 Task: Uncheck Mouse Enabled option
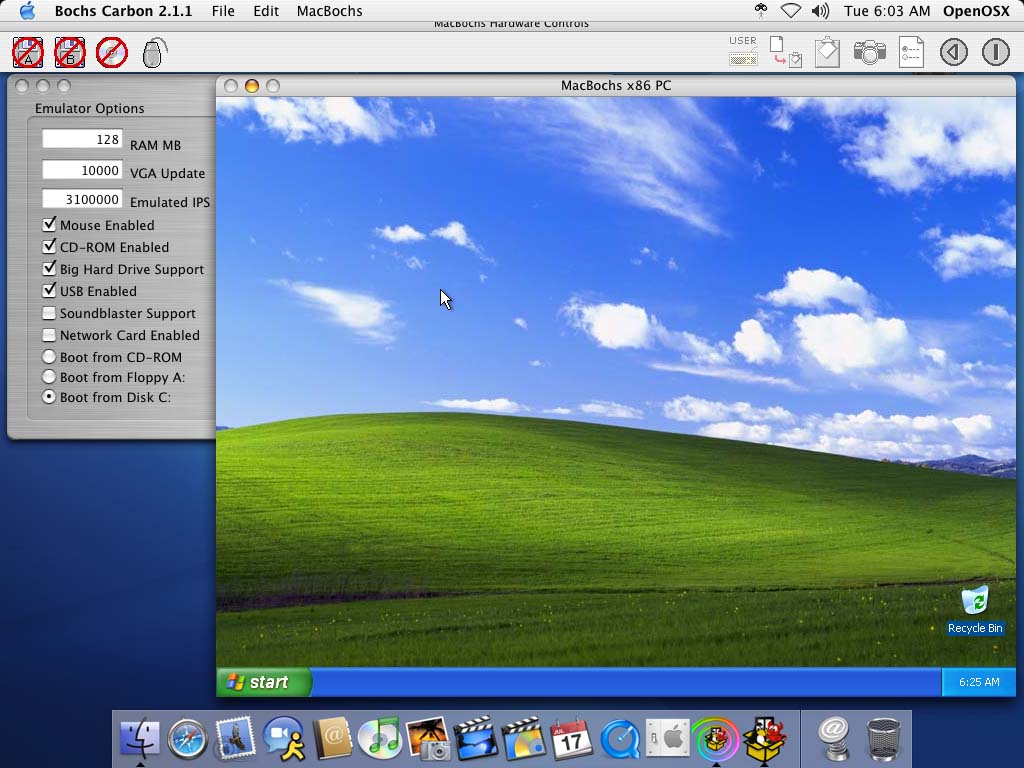49,225
